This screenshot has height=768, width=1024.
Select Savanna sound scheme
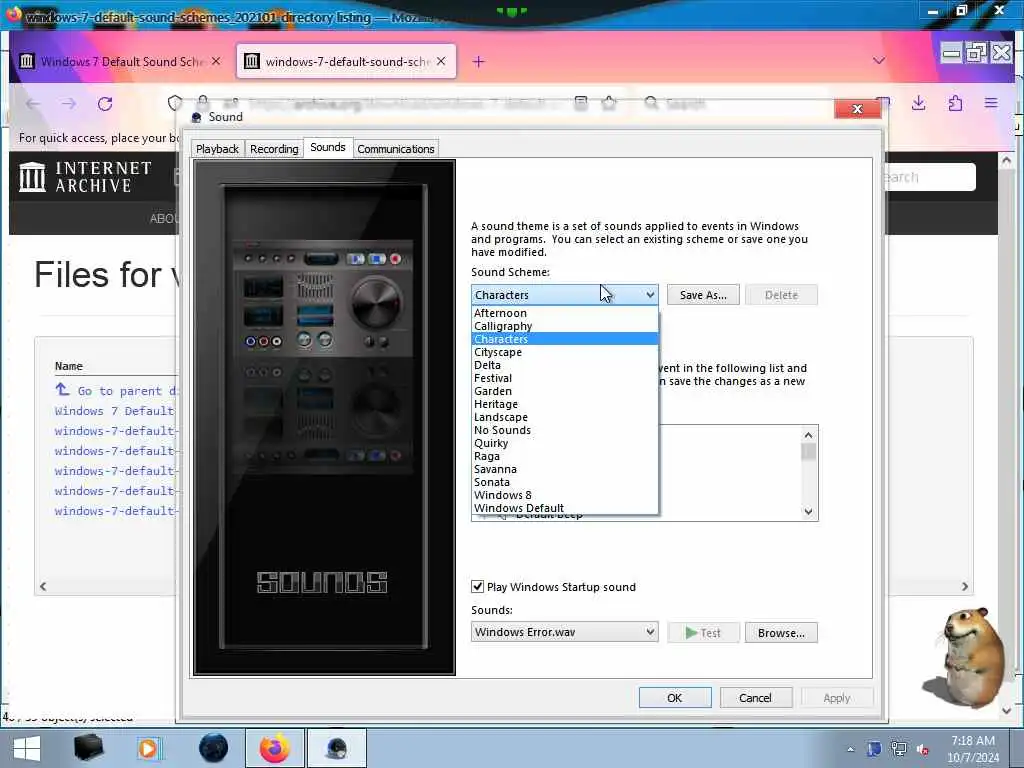tap(564, 470)
